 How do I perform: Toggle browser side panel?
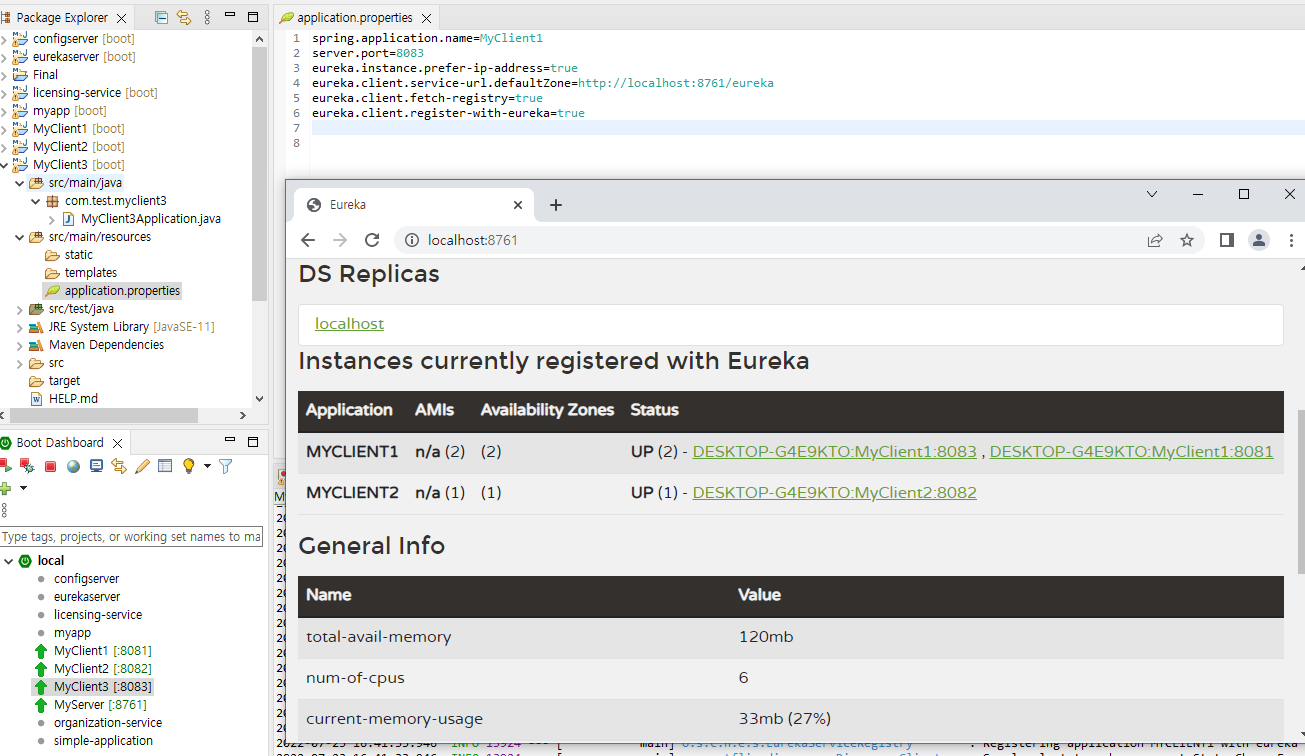(1227, 240)
